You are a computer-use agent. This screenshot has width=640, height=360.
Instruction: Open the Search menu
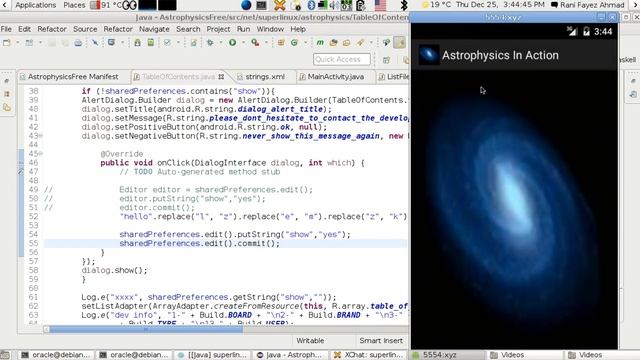coord(188,29)
